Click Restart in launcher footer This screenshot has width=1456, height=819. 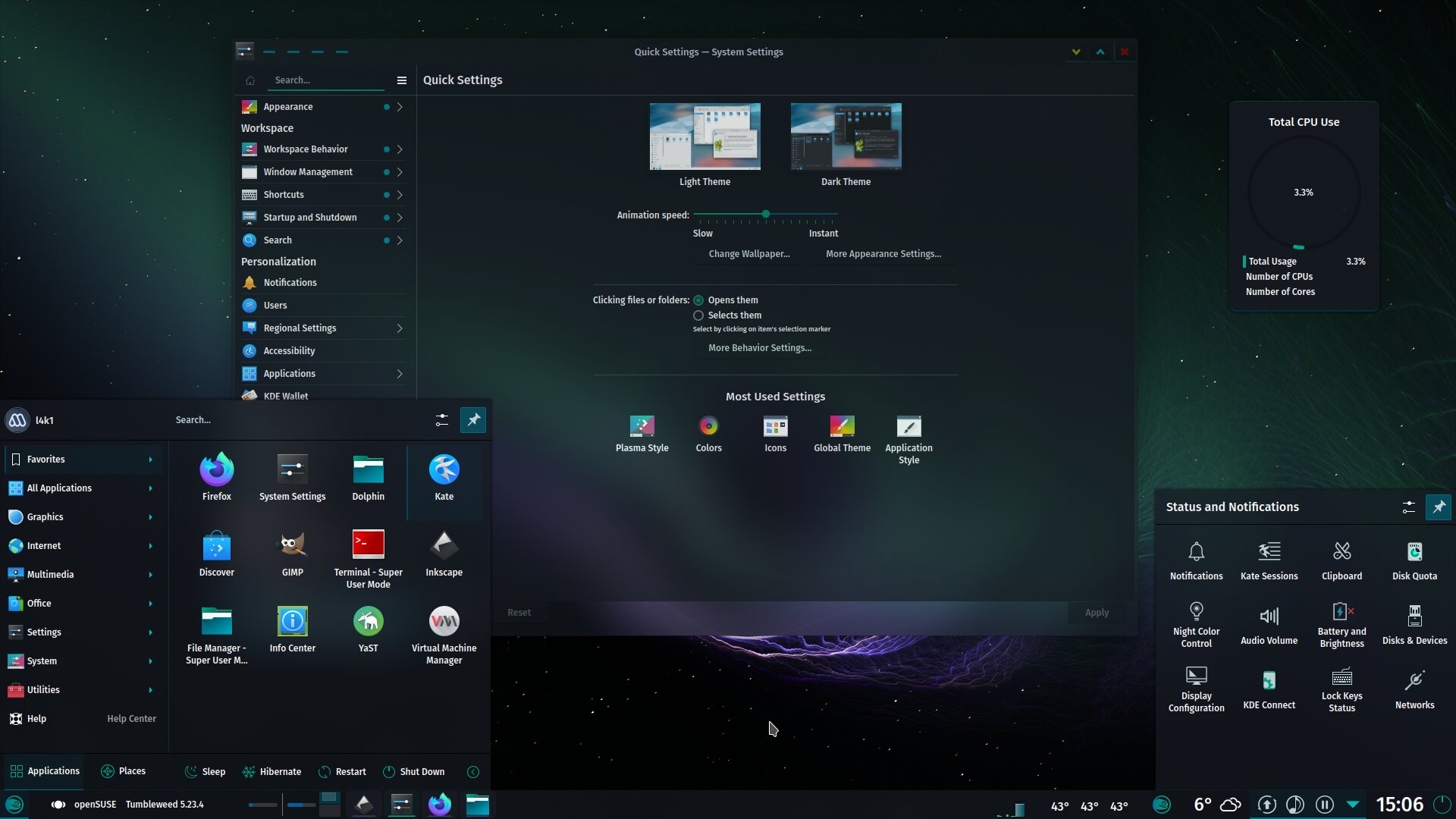coord(342,772)
